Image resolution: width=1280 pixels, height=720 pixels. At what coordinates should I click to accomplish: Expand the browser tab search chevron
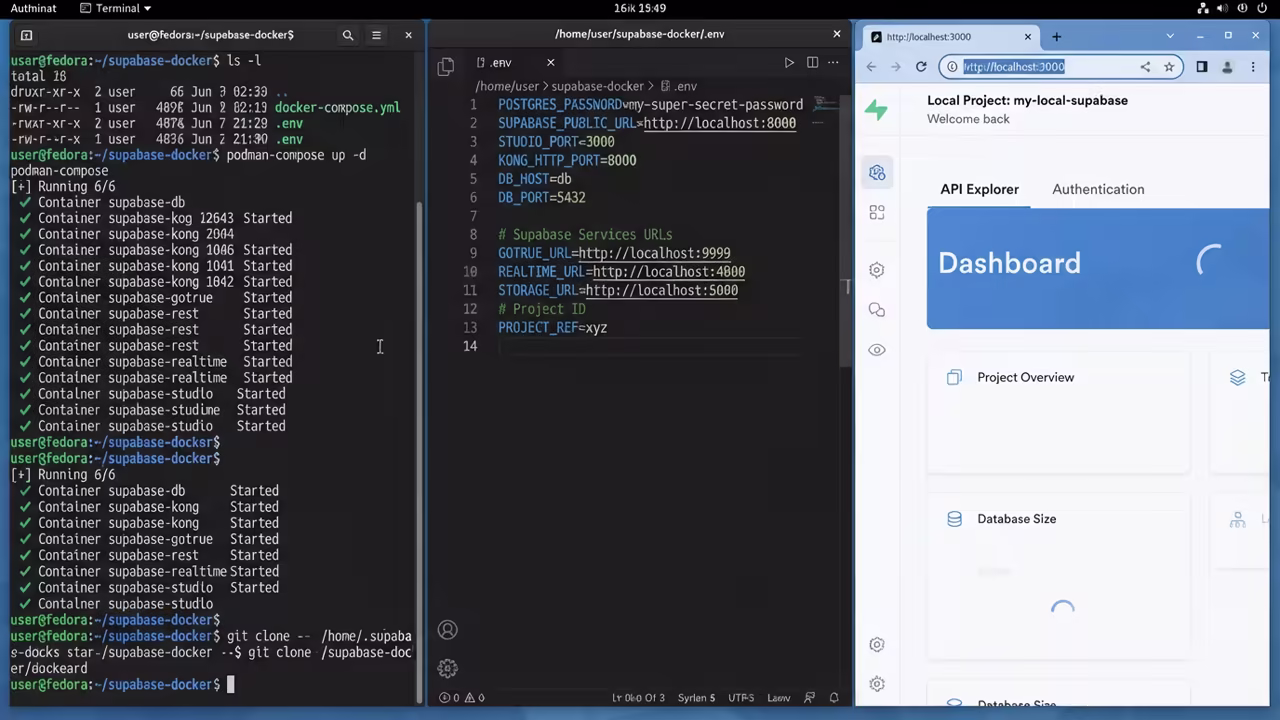click(1170, 36)
